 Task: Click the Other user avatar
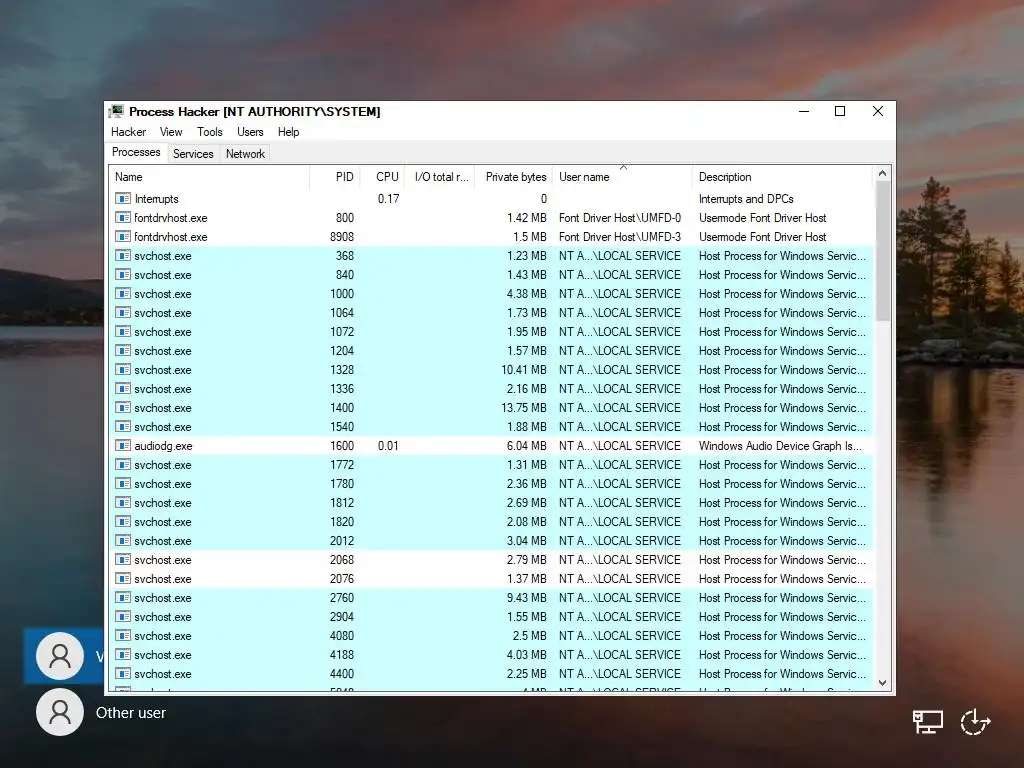59,712
